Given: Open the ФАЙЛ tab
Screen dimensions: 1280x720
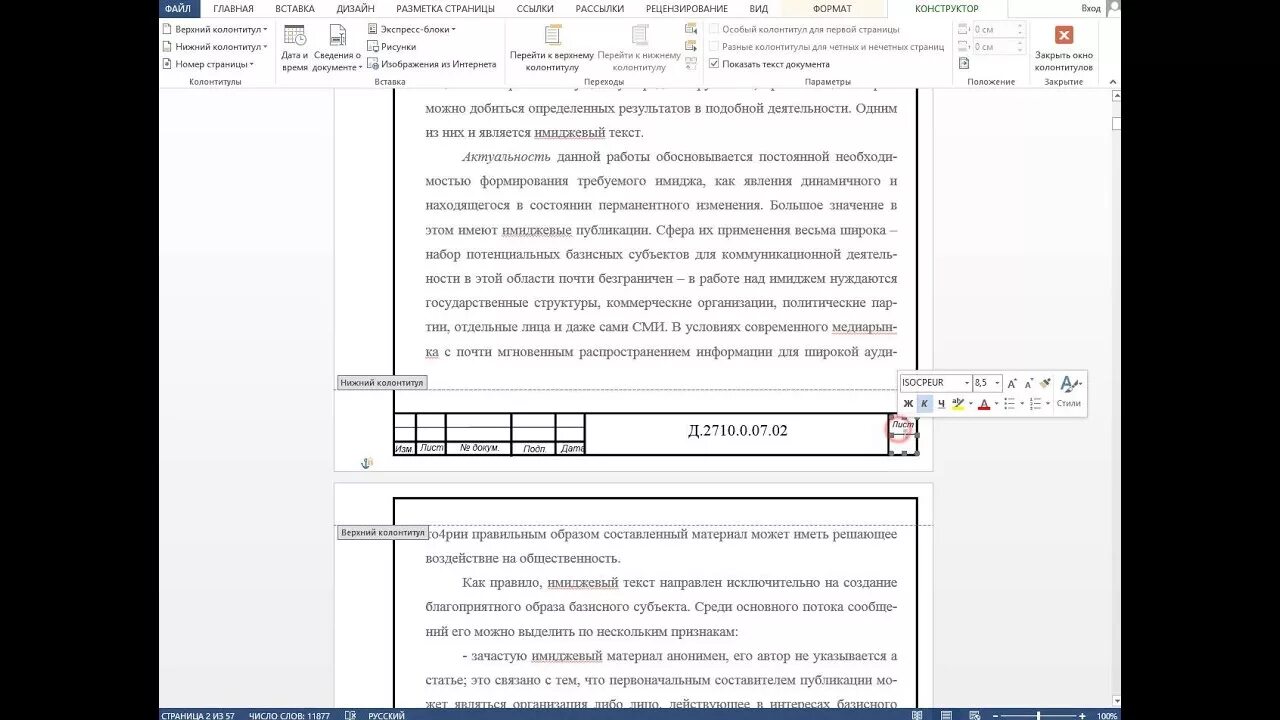Looking at the screenshot, I should (x=178, y=9).
